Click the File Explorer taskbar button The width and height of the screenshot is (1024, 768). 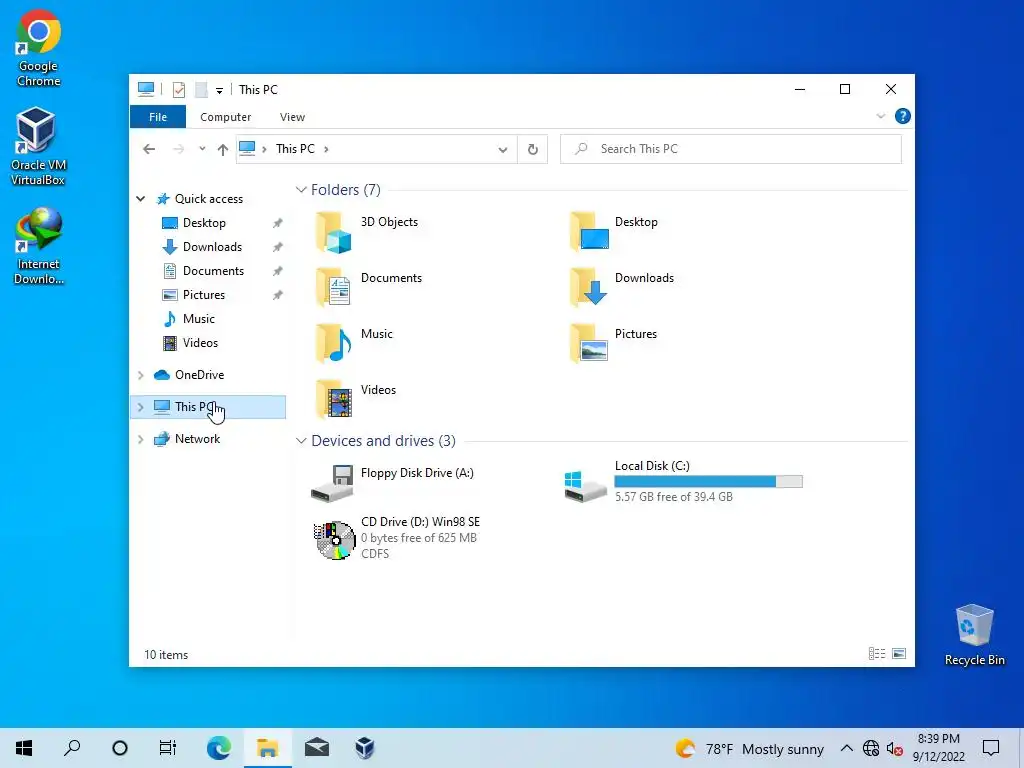click(268, 748)
